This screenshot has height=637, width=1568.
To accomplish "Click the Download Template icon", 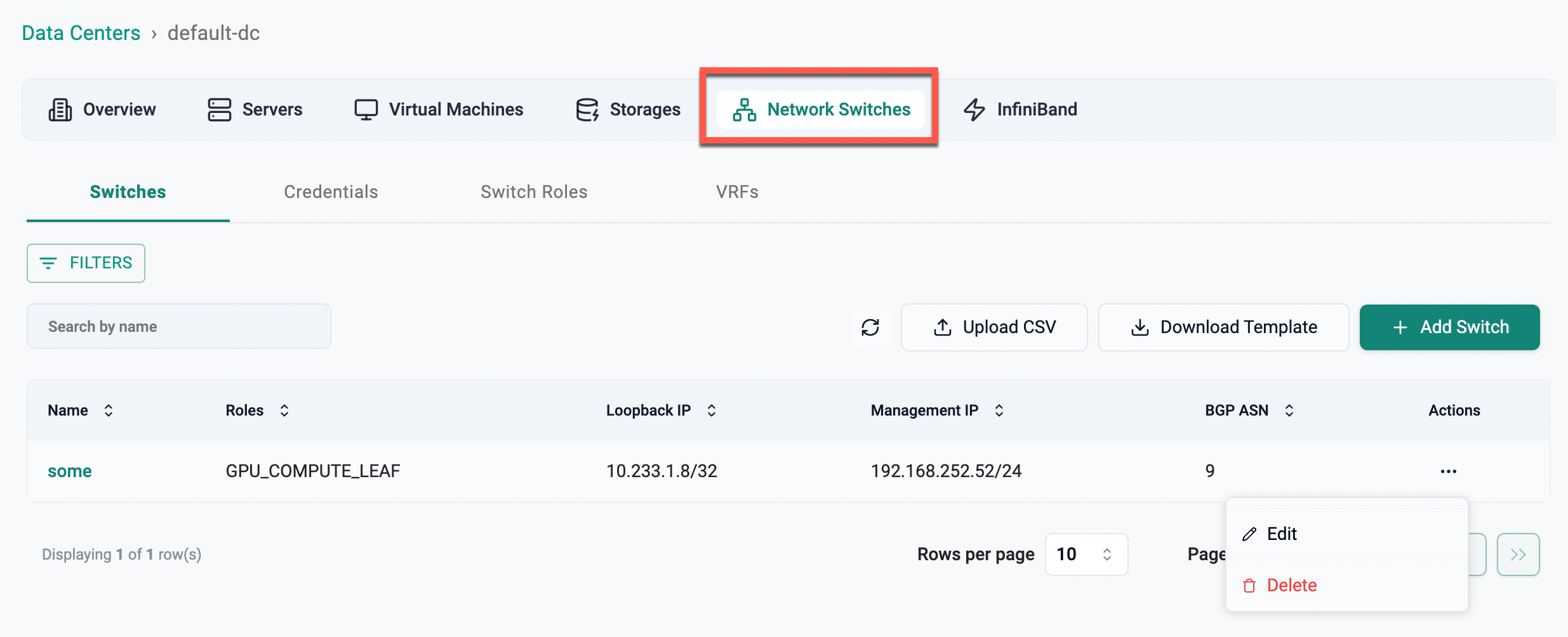I will [x=1139, y=327].
